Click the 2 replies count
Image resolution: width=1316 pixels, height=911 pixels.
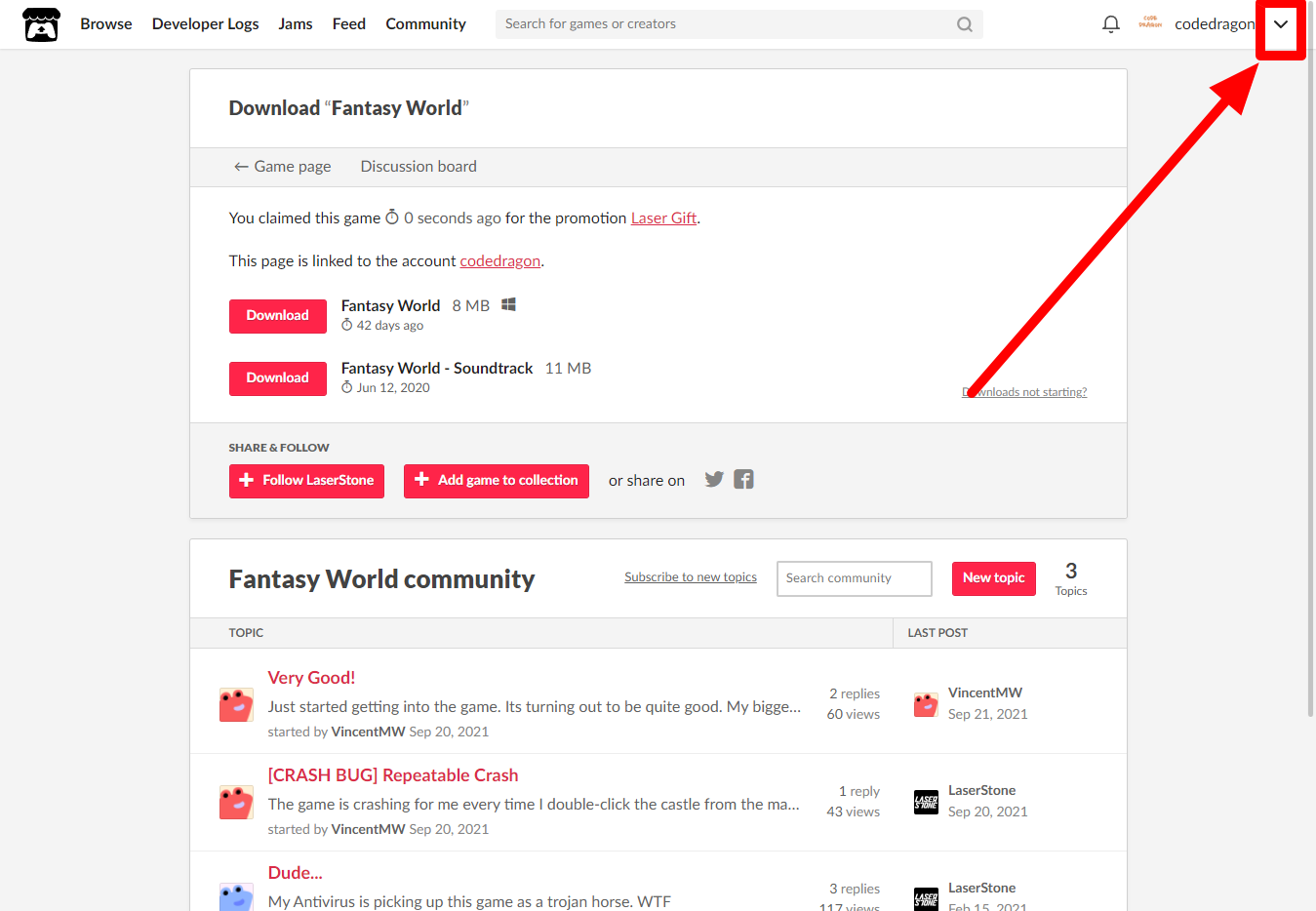coord(855,693)
